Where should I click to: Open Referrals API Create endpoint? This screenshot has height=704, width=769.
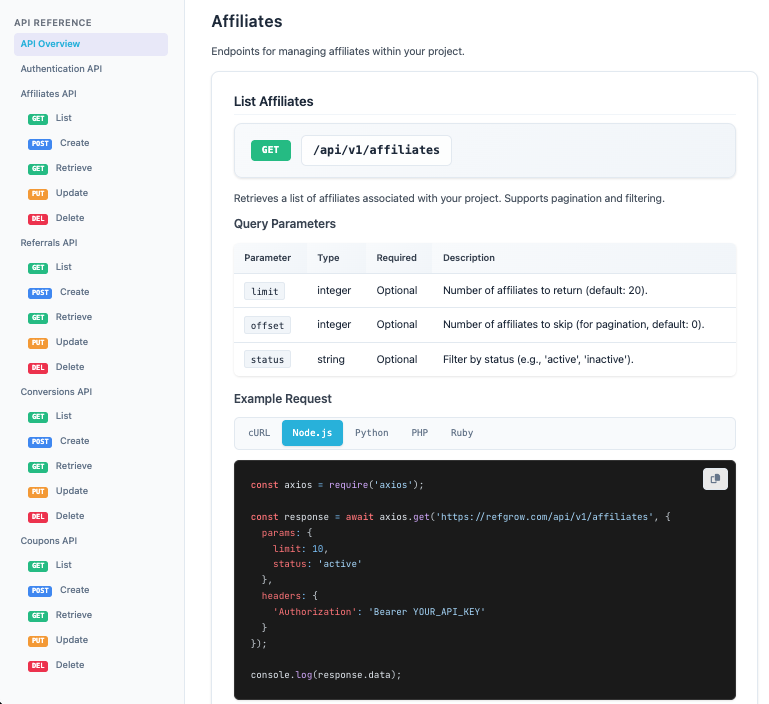pos(59,292)
